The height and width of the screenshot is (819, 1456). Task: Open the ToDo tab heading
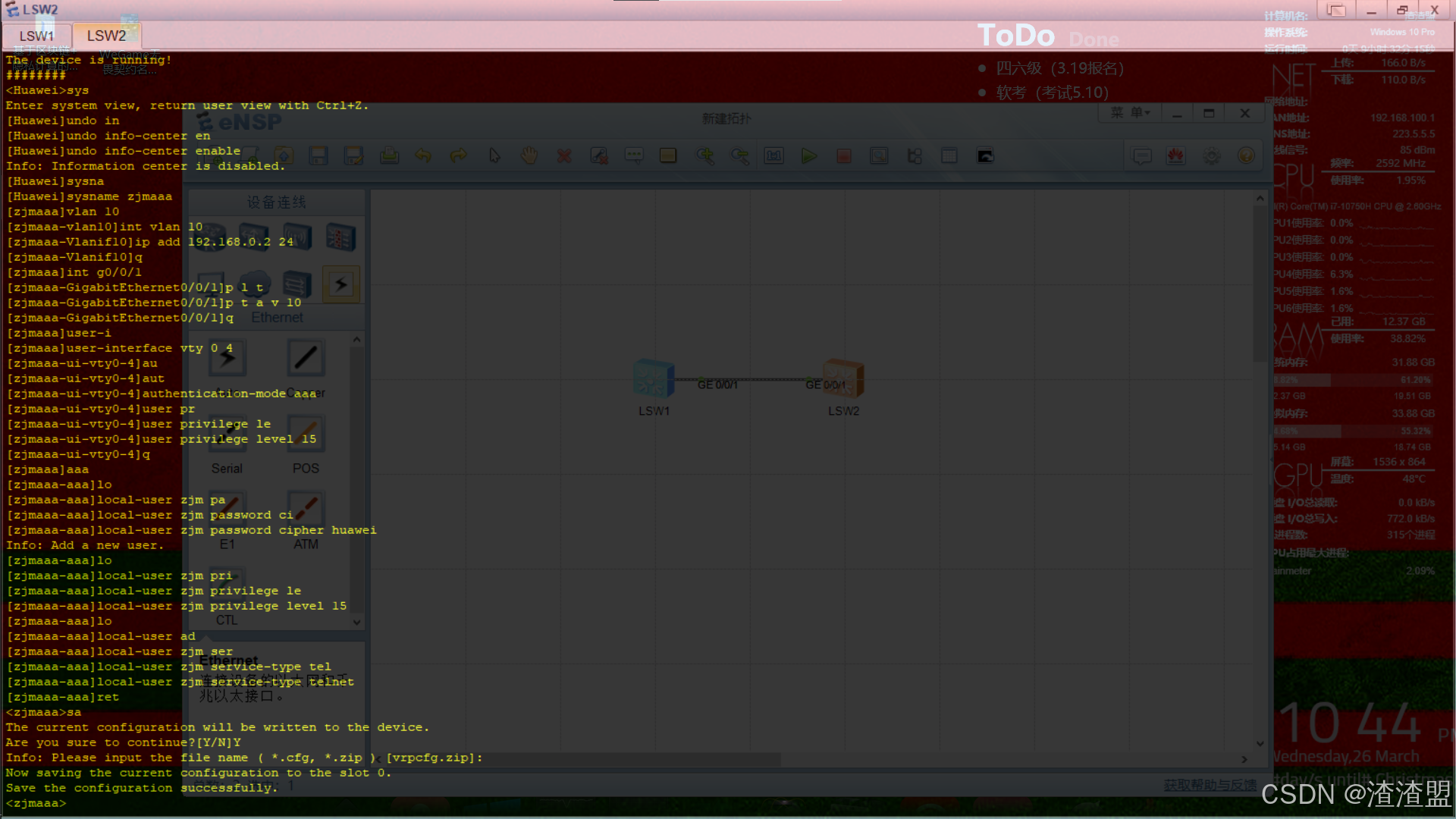1015,36
